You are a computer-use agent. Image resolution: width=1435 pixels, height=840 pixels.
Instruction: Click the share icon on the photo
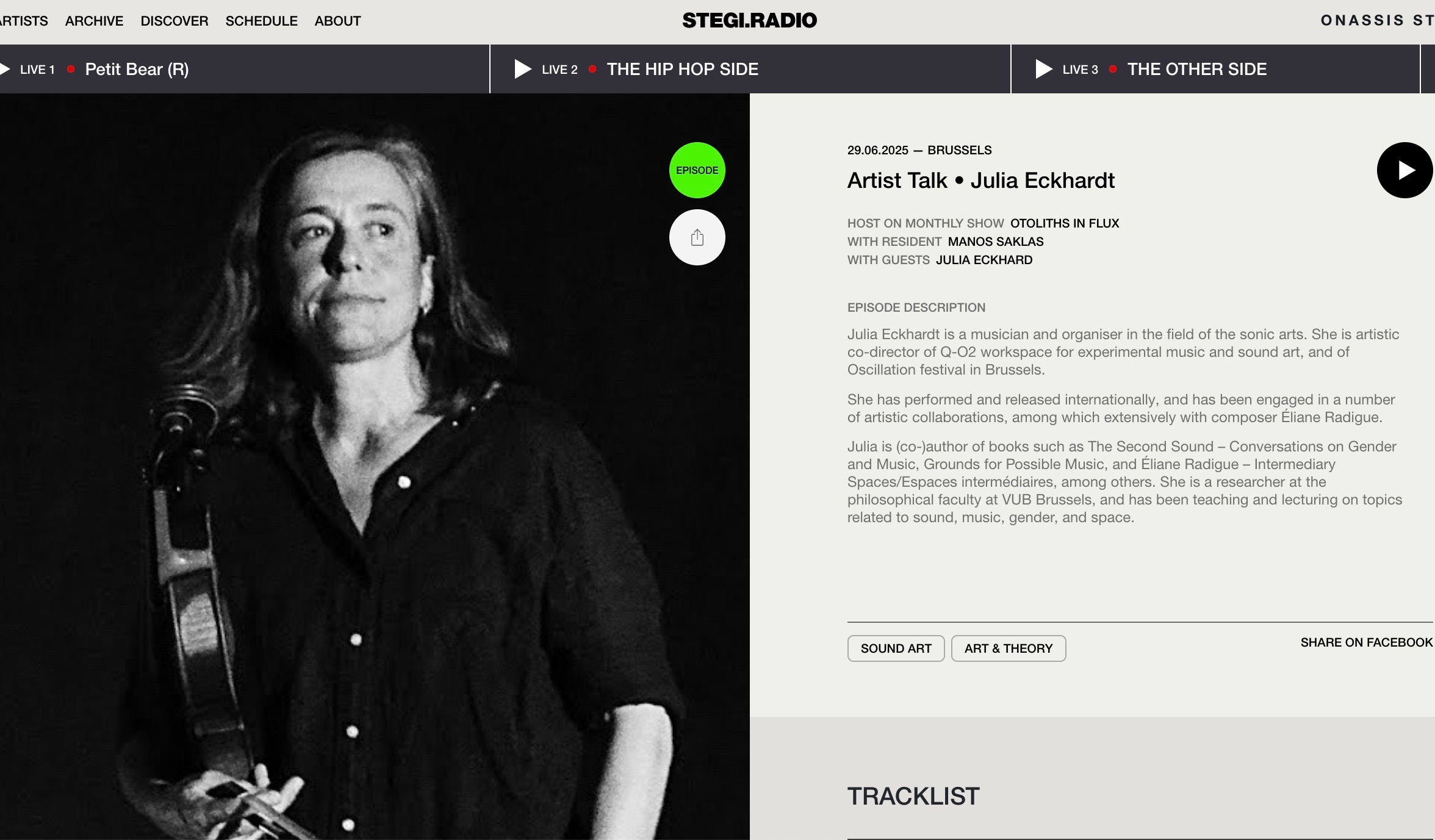(x=697, y=237)
